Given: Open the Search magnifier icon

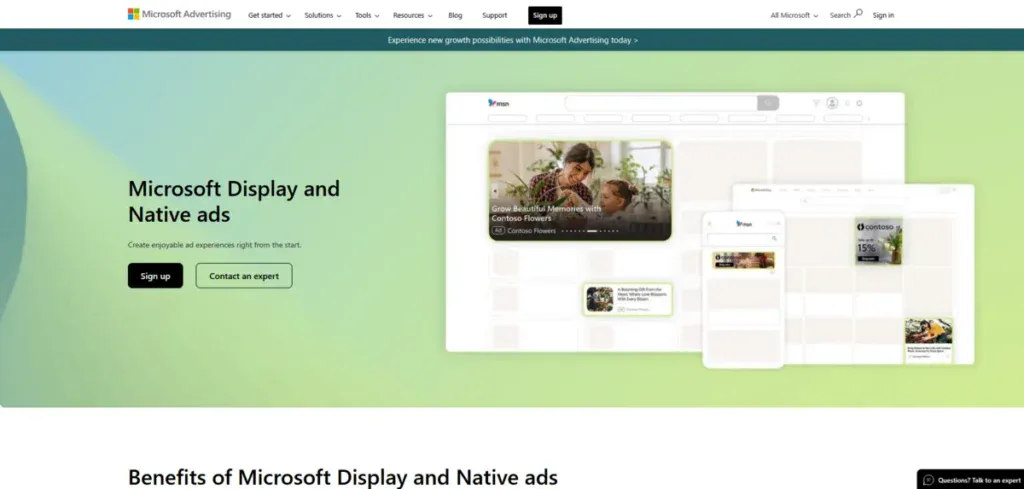Looking at the screenshot, I should tap(858, 13).
